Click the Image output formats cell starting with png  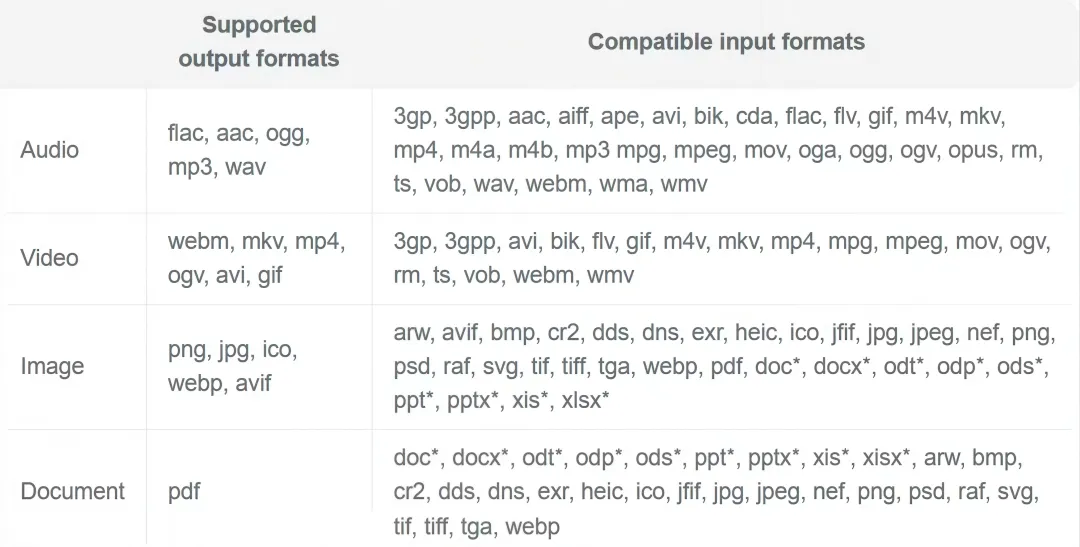[233, 366]
